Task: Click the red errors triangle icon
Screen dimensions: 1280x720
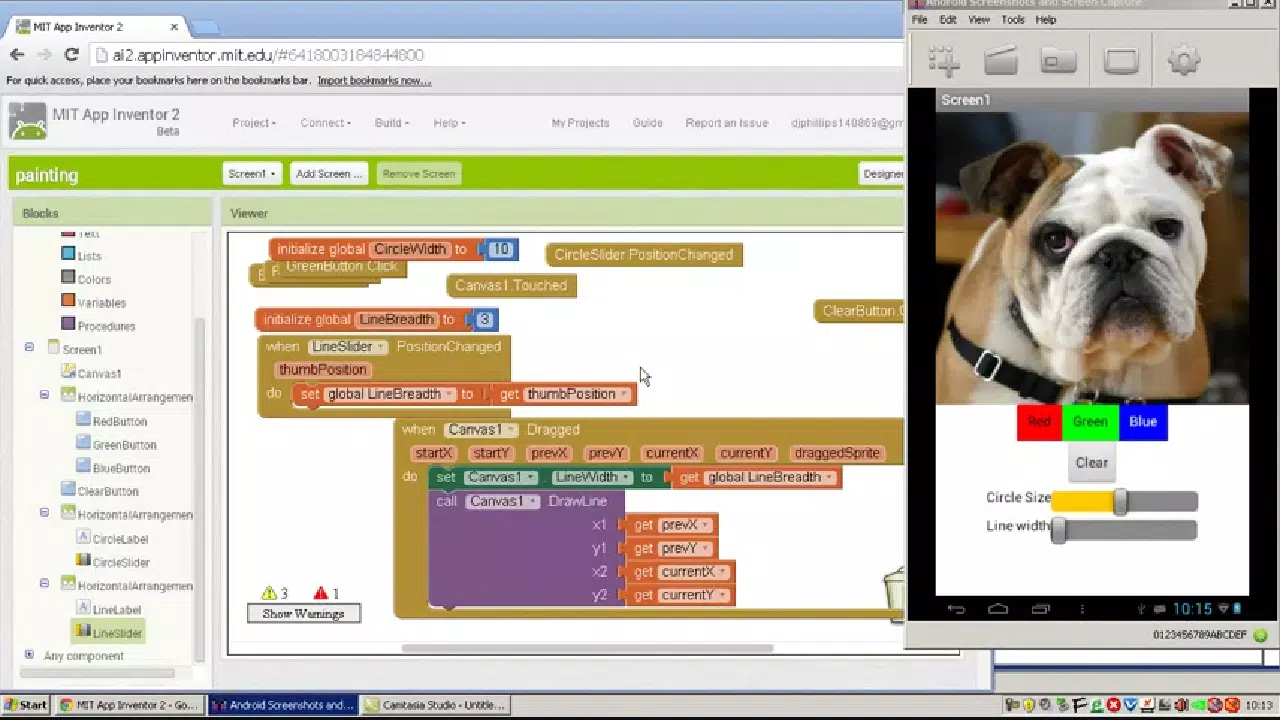Action: pos(320,593)
